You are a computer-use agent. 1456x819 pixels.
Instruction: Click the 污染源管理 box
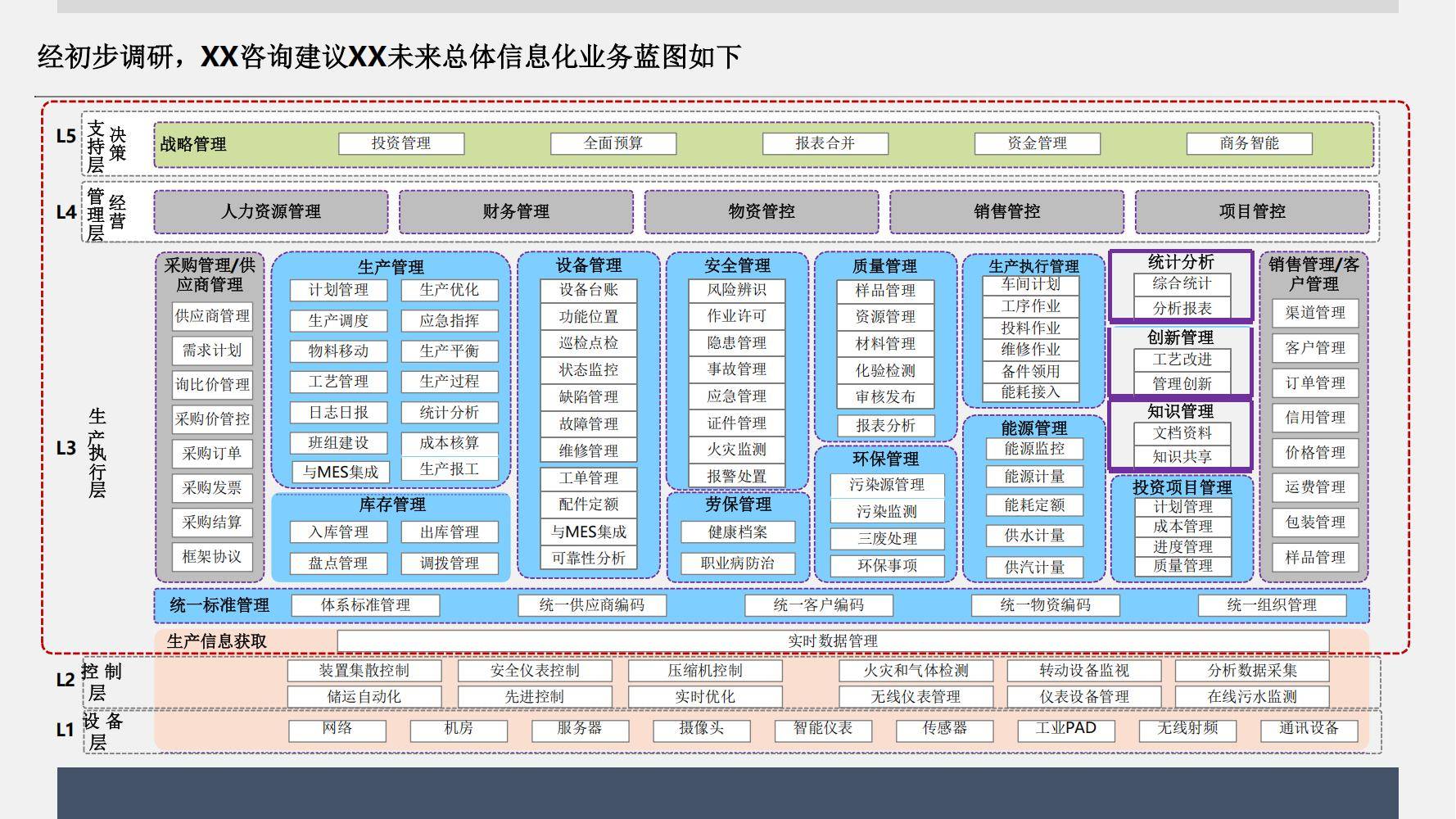click(x=887, y=486)
